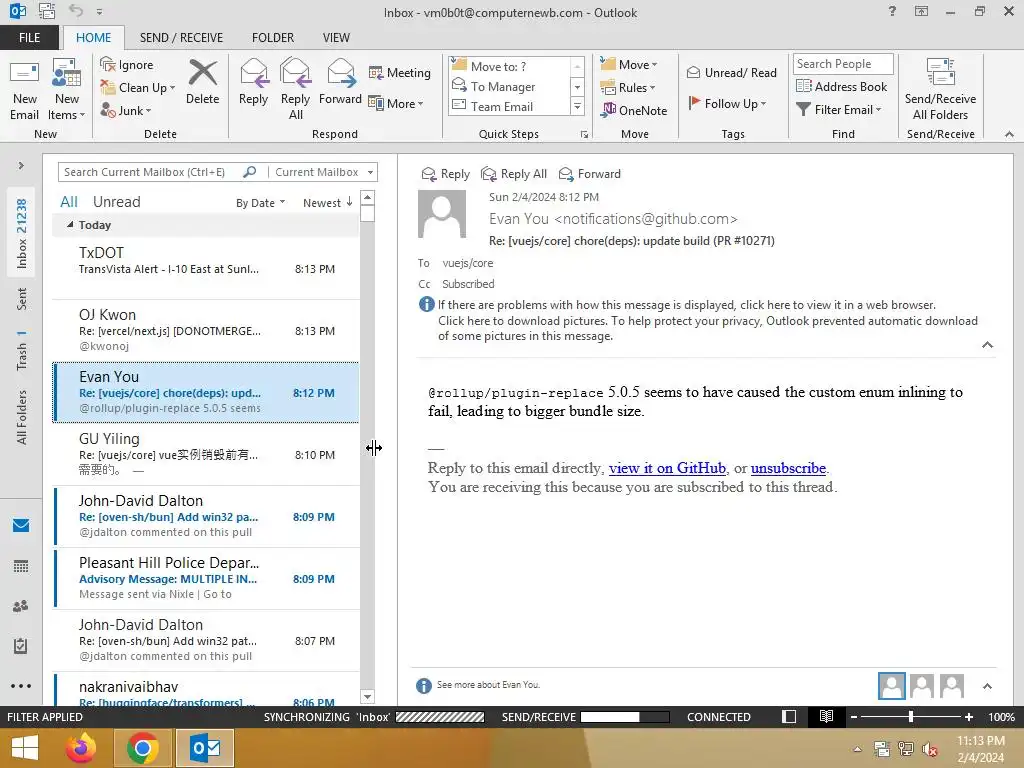Send message to OneNote
The height and width of the screenshot is (768, 1024).
tap(633, 110)
